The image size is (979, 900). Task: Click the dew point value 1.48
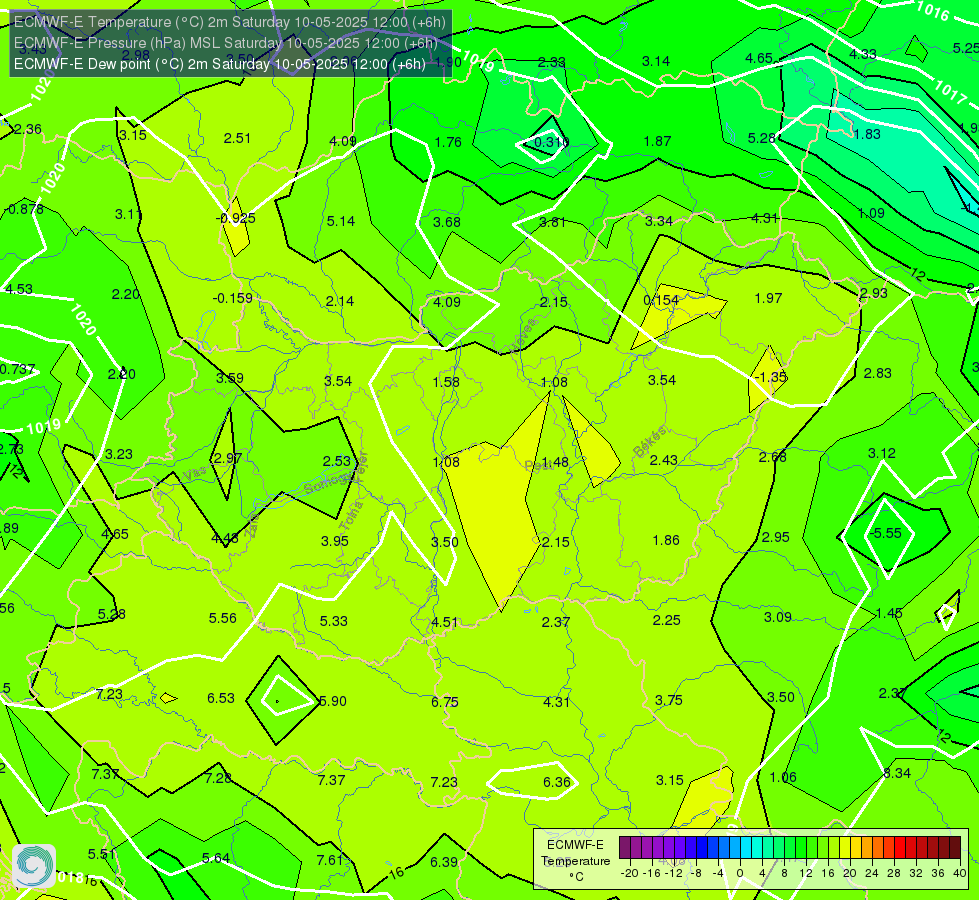(x=555, y=462)
